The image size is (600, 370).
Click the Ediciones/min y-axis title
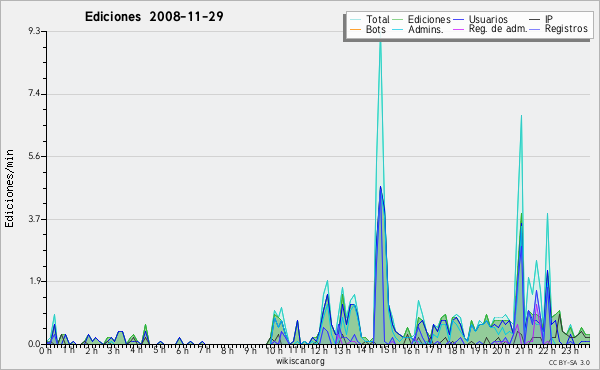(x=9, y=188)
